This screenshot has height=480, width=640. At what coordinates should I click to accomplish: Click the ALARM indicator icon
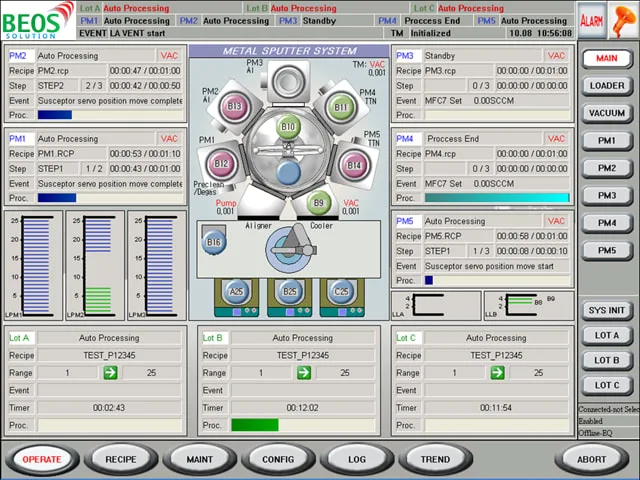pos(591,20)
